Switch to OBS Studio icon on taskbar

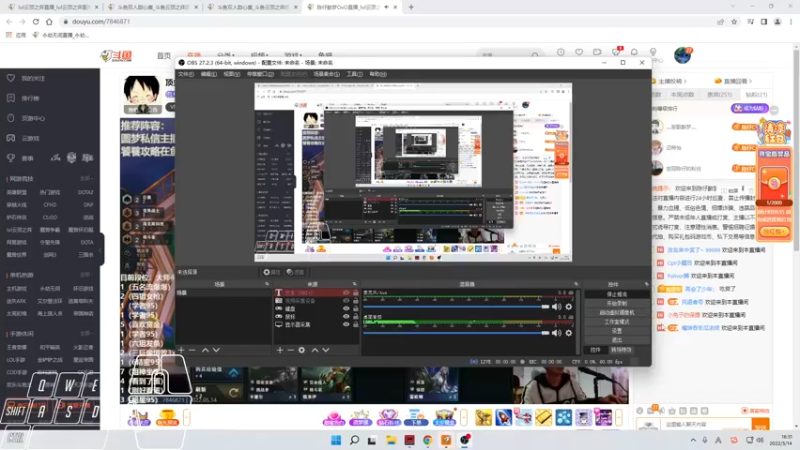(x=464, y=440)
